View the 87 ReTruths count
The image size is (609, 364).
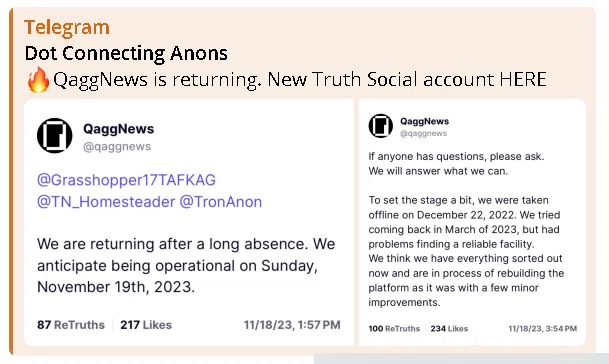(71, 325)
